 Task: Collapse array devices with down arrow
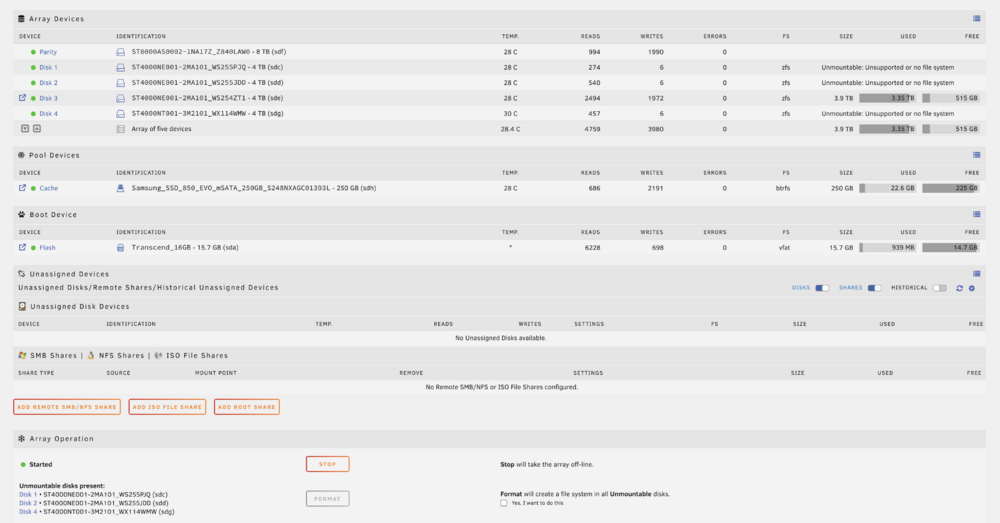[x=25, y=129]
